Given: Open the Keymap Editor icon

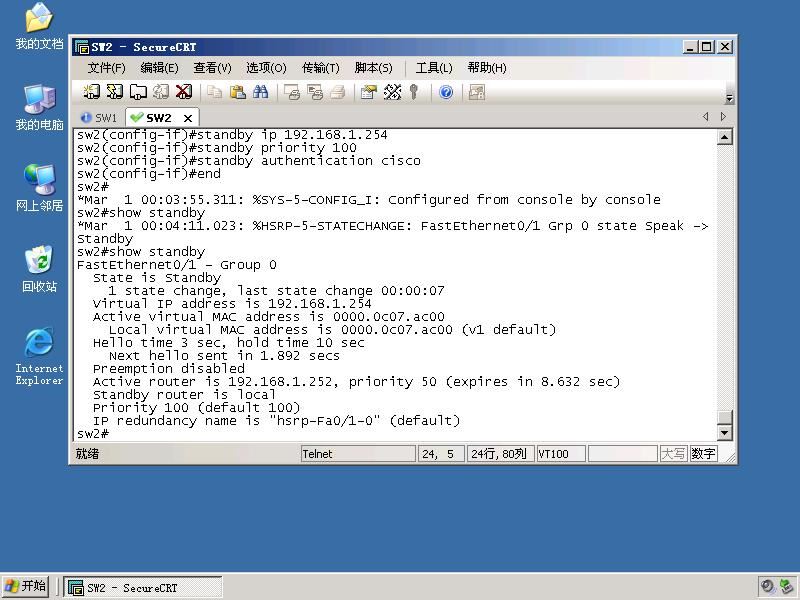Looking at the screenshot, I should click(x=392, y=92).
